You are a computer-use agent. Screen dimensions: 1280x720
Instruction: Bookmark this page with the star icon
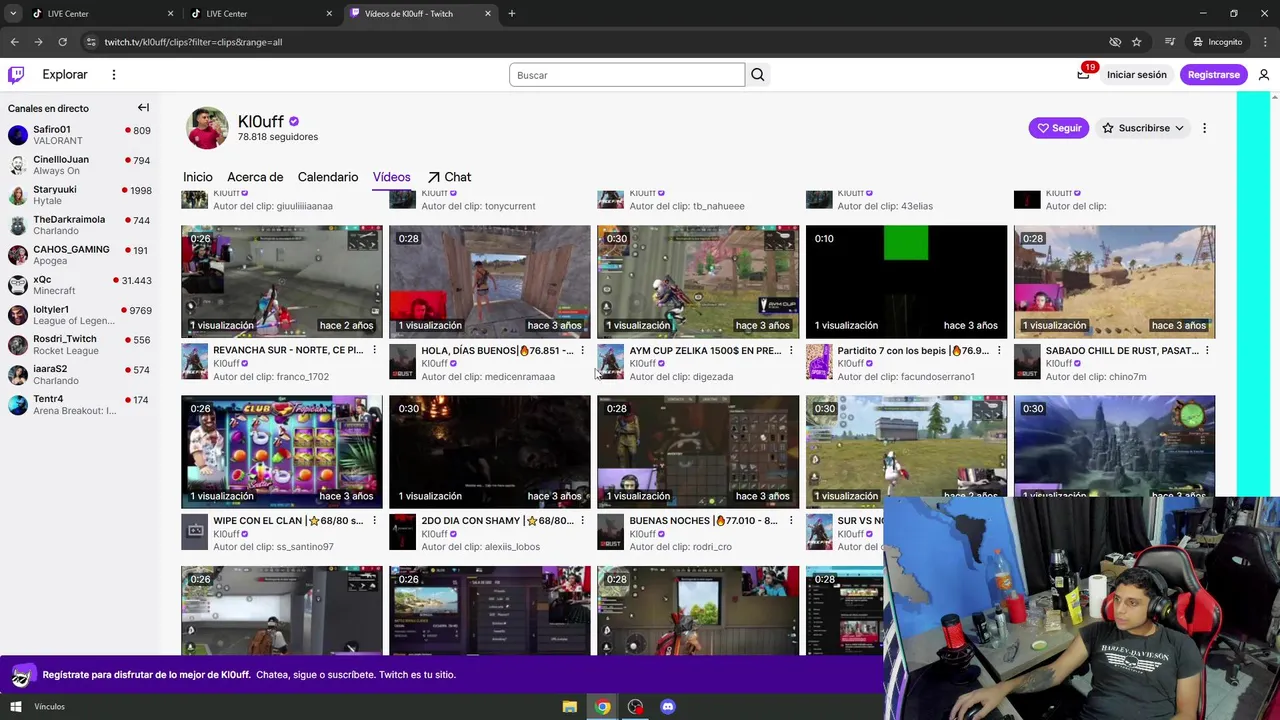point(1137,42)
